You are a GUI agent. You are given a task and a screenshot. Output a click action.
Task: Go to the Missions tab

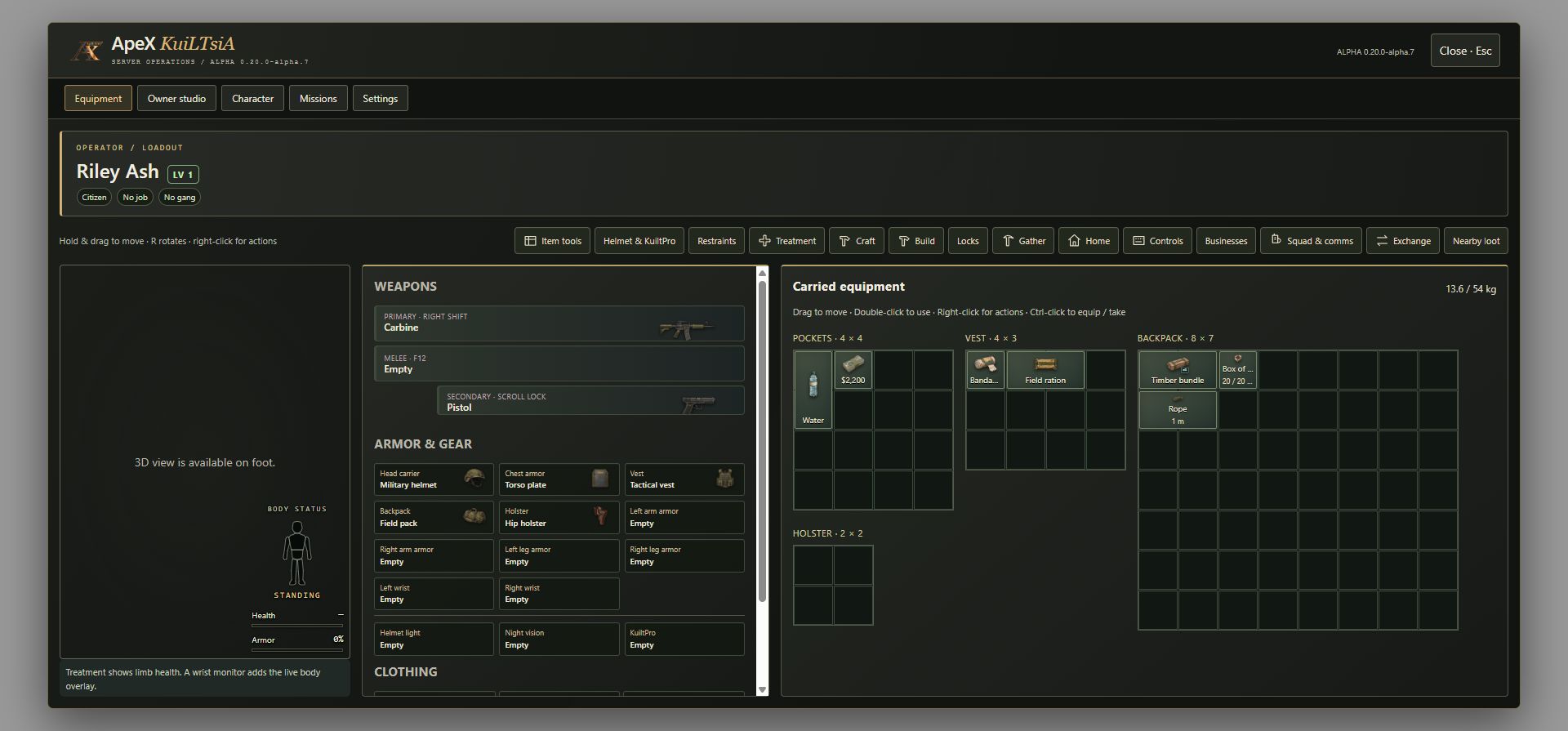coord(318,99)
